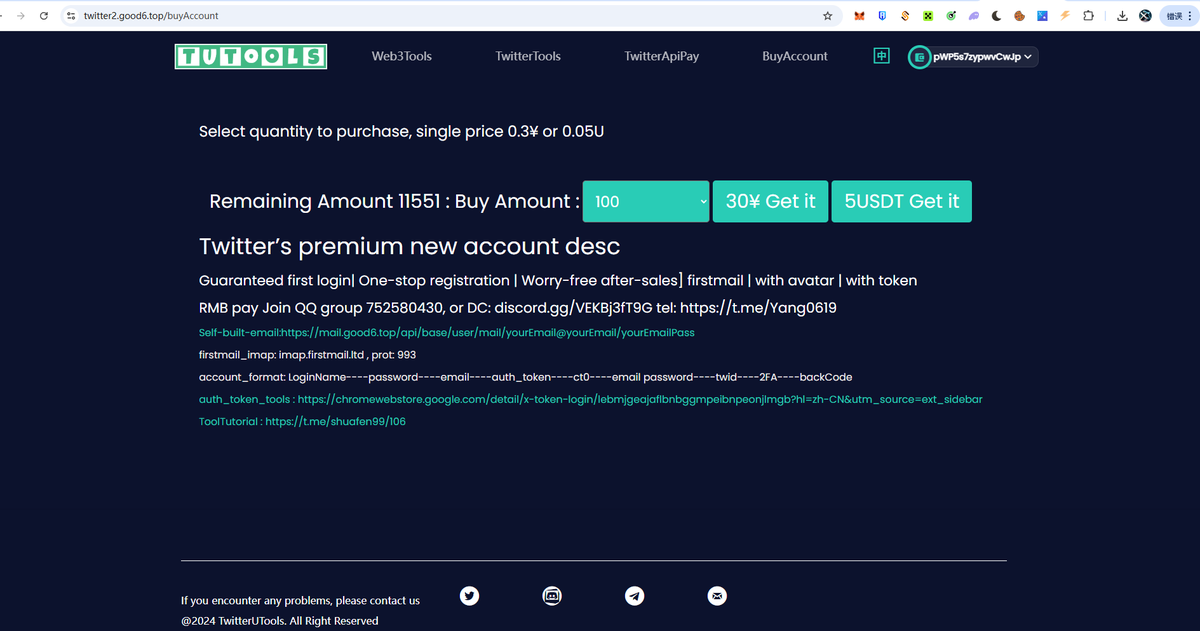This screenshot has width=1200, height=631.
Task: Open the green OKX-style grid extension
Action: (x=928, y=16)
